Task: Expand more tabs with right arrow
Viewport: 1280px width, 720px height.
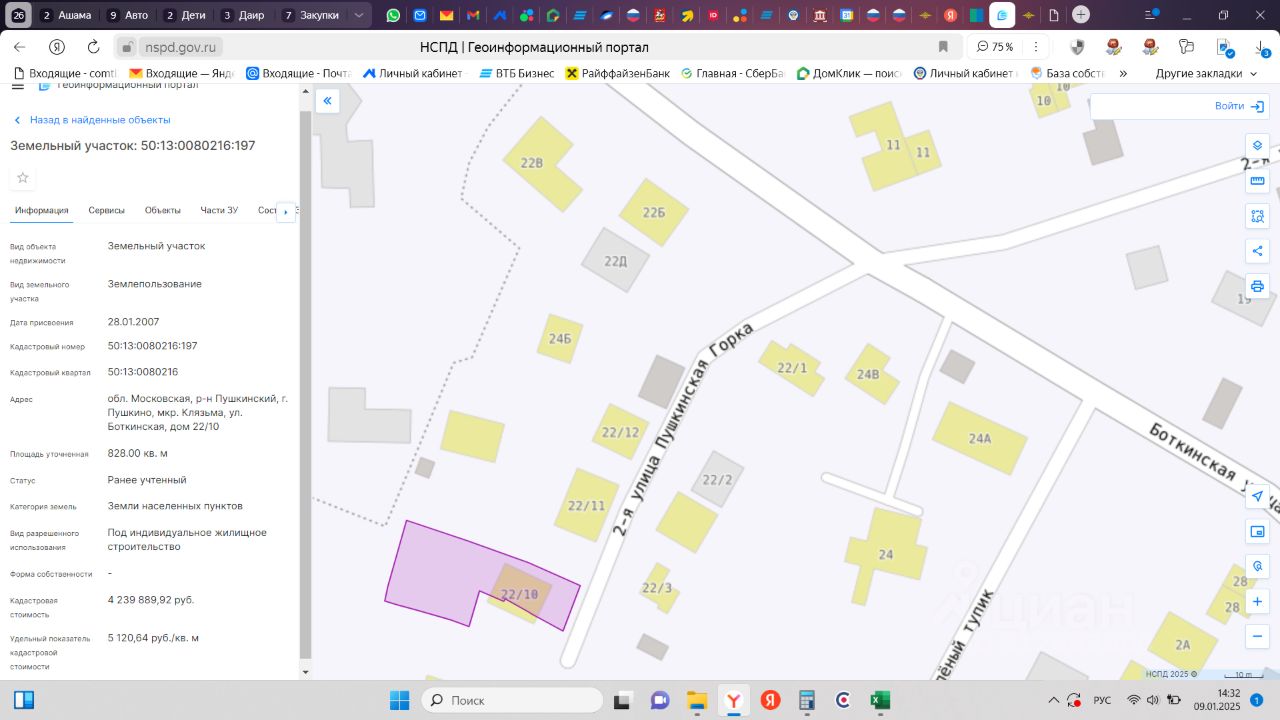Action: [286, 211]
